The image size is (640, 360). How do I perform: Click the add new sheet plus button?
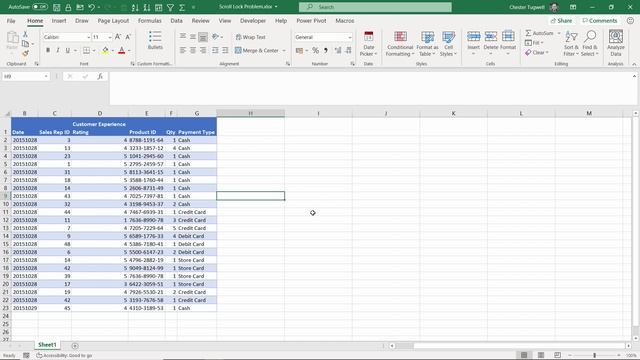[75, 346]
